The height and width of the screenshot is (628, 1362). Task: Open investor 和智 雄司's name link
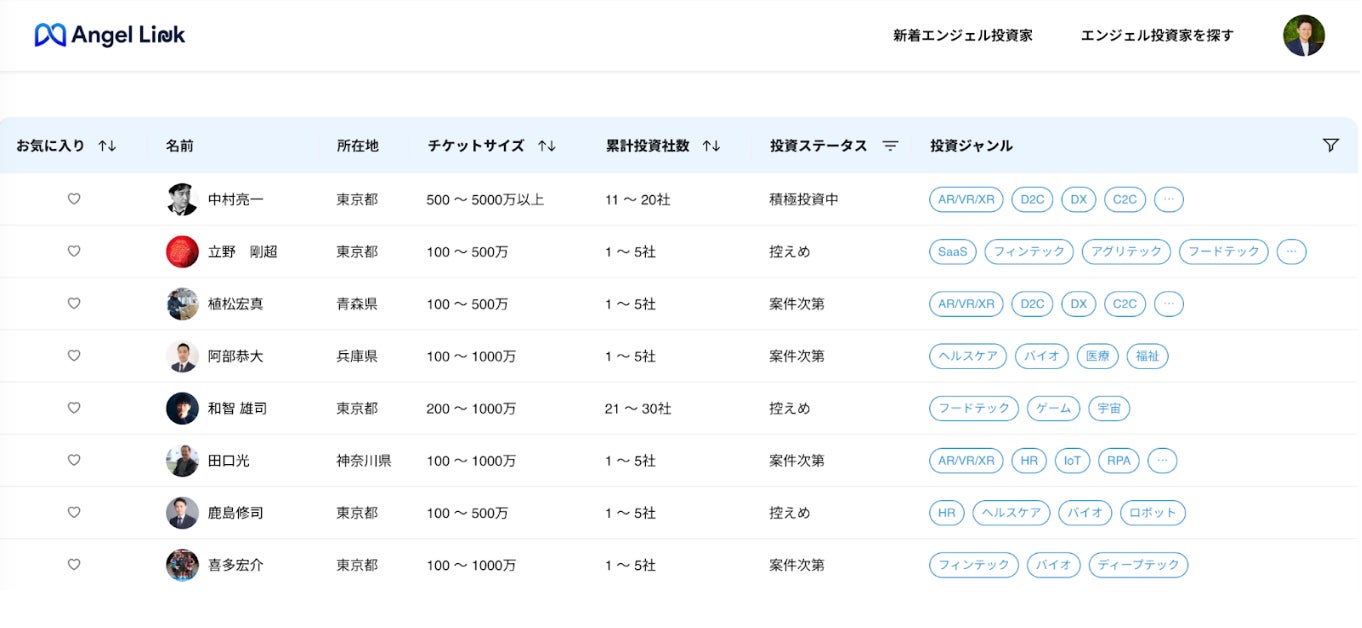click(x=237, y=409)
